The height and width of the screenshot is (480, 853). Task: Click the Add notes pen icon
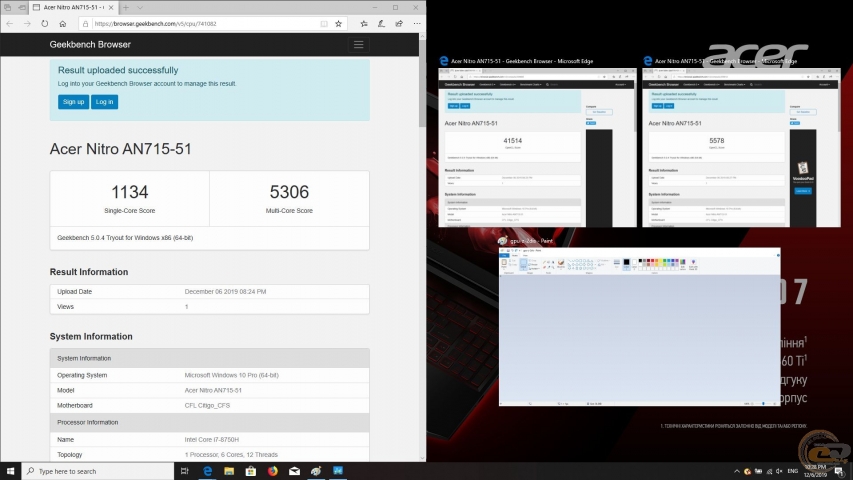click(x=381, y=23)
